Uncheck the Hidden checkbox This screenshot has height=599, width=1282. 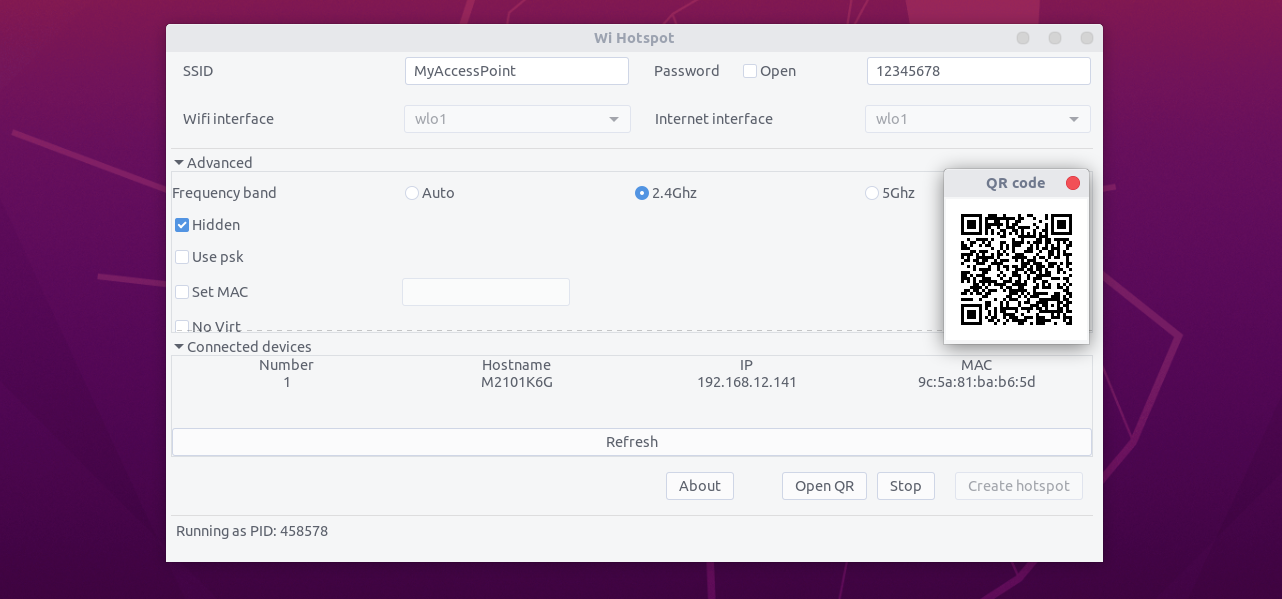pos(182,225)
